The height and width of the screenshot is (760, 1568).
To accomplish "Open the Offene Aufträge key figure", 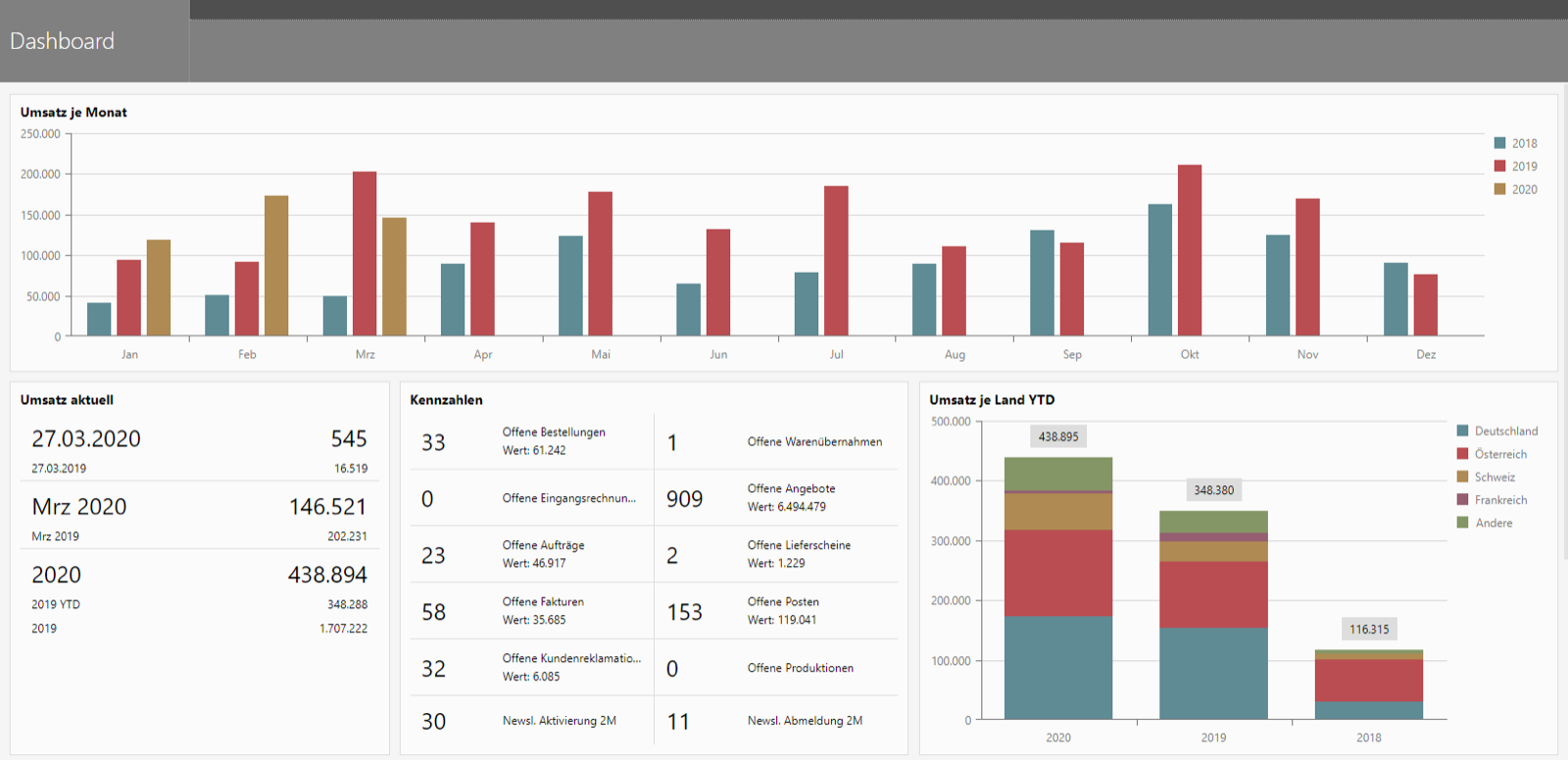I will point(531,555).
